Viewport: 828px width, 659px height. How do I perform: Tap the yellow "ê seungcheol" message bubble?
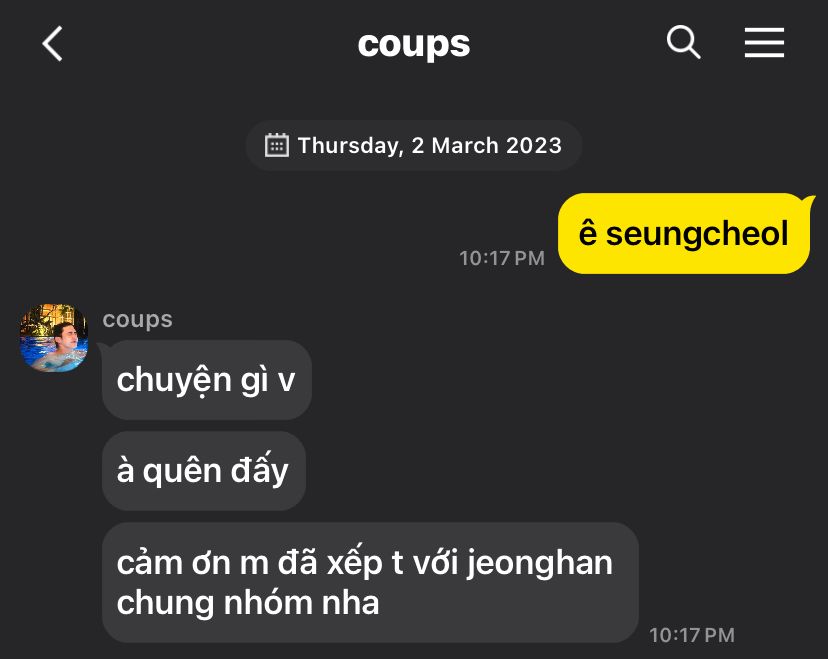[x=684, y=233]
